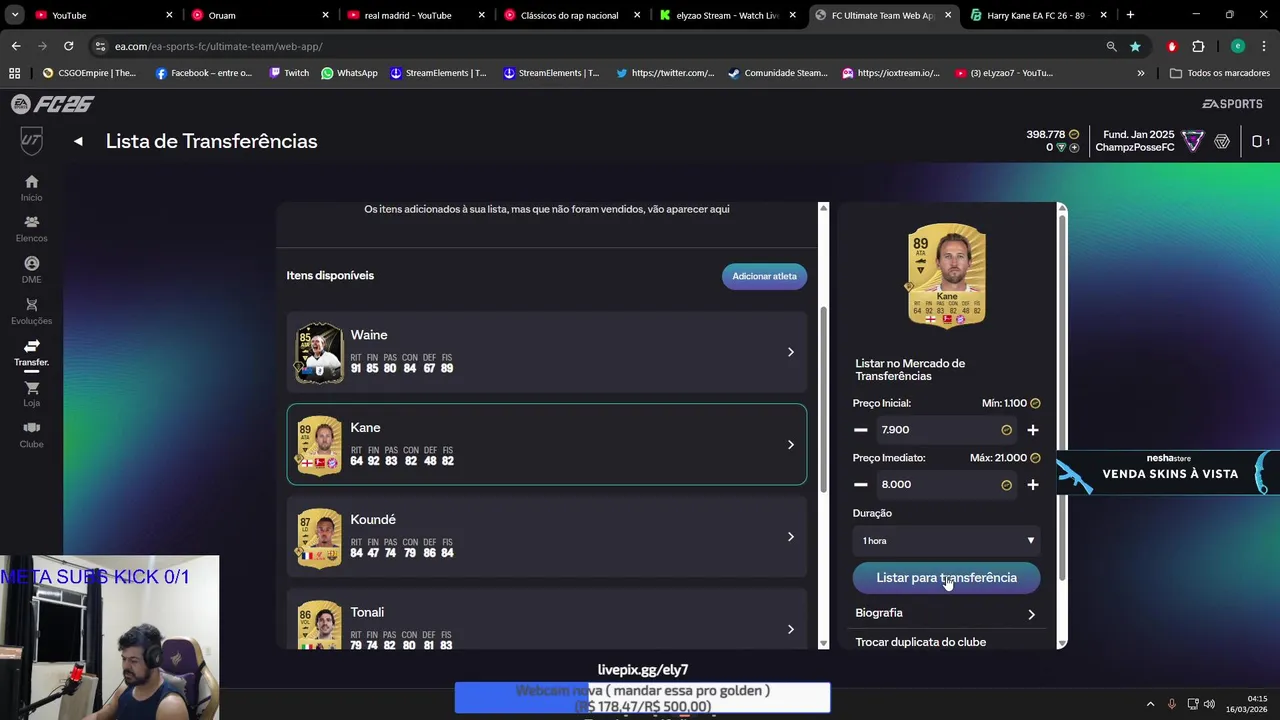Open the Início home sidebar icon
Screen dimensions: 1280x720
pyautogui.click(x=31, y=187)
